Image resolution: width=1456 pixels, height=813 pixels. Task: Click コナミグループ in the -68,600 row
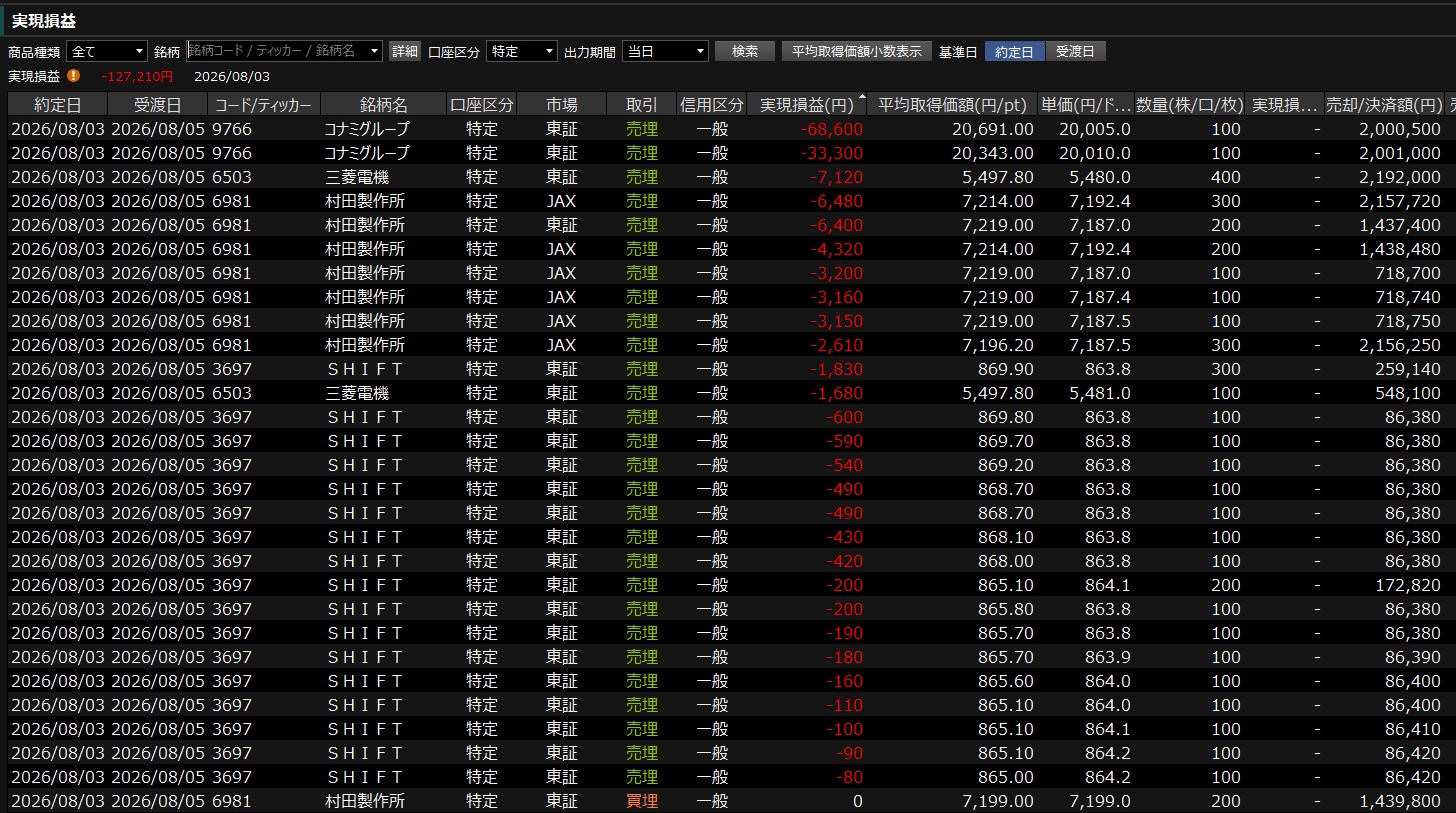pos(367,129)
